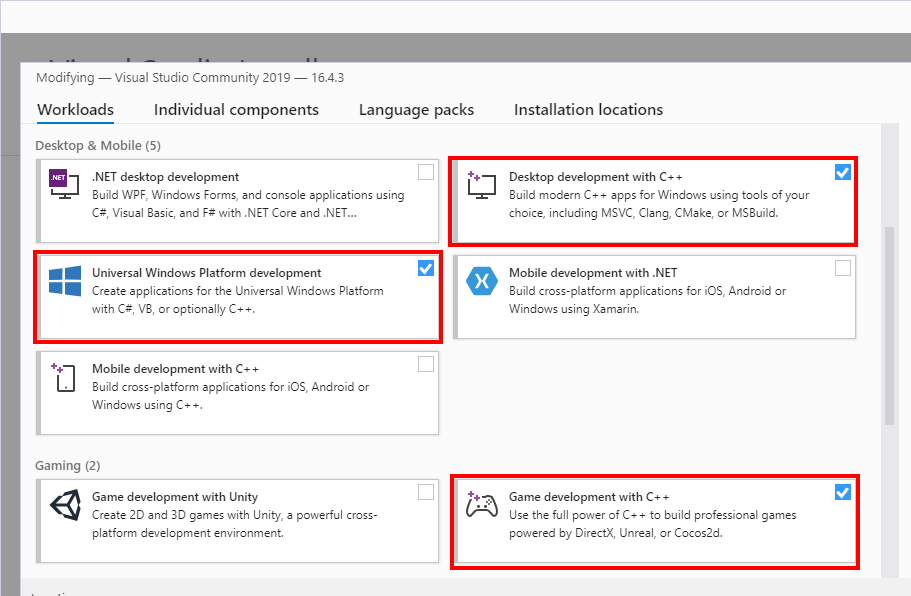Image resolution: width=911 pixels, height=596 pixels.
Task: Open the Individual components tab
Action: coord(236,110)
